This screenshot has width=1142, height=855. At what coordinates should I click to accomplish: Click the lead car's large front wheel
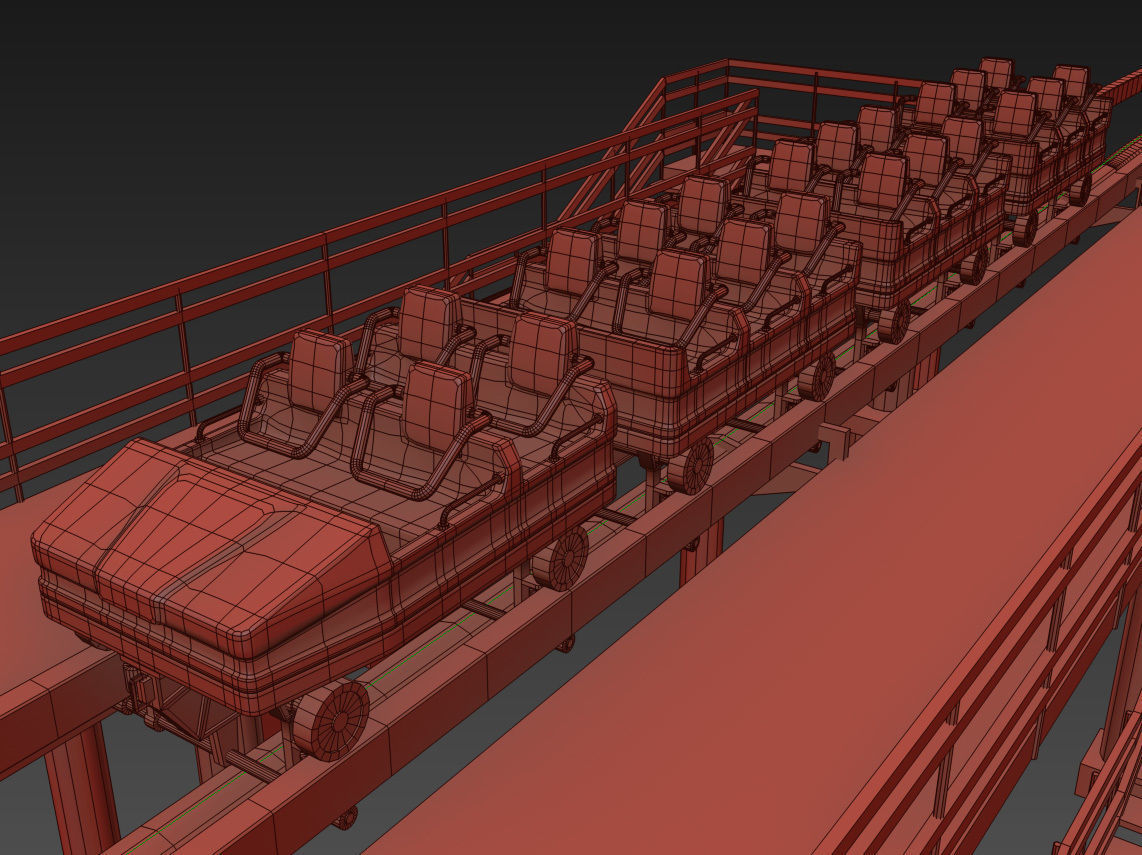[330, 720]
